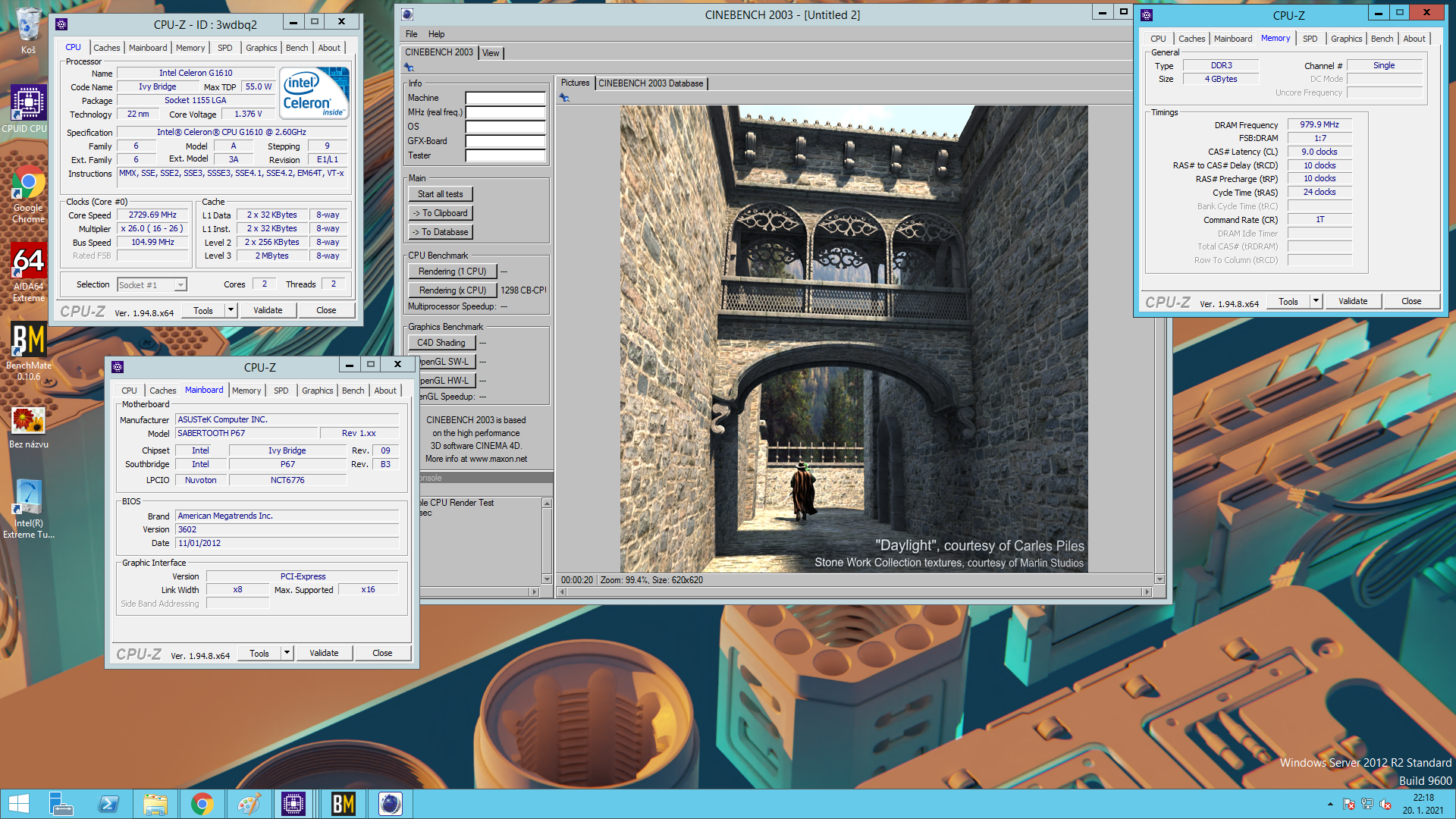
Task: Click console scrollbar down arrow
Action: [x=547, y=579]
